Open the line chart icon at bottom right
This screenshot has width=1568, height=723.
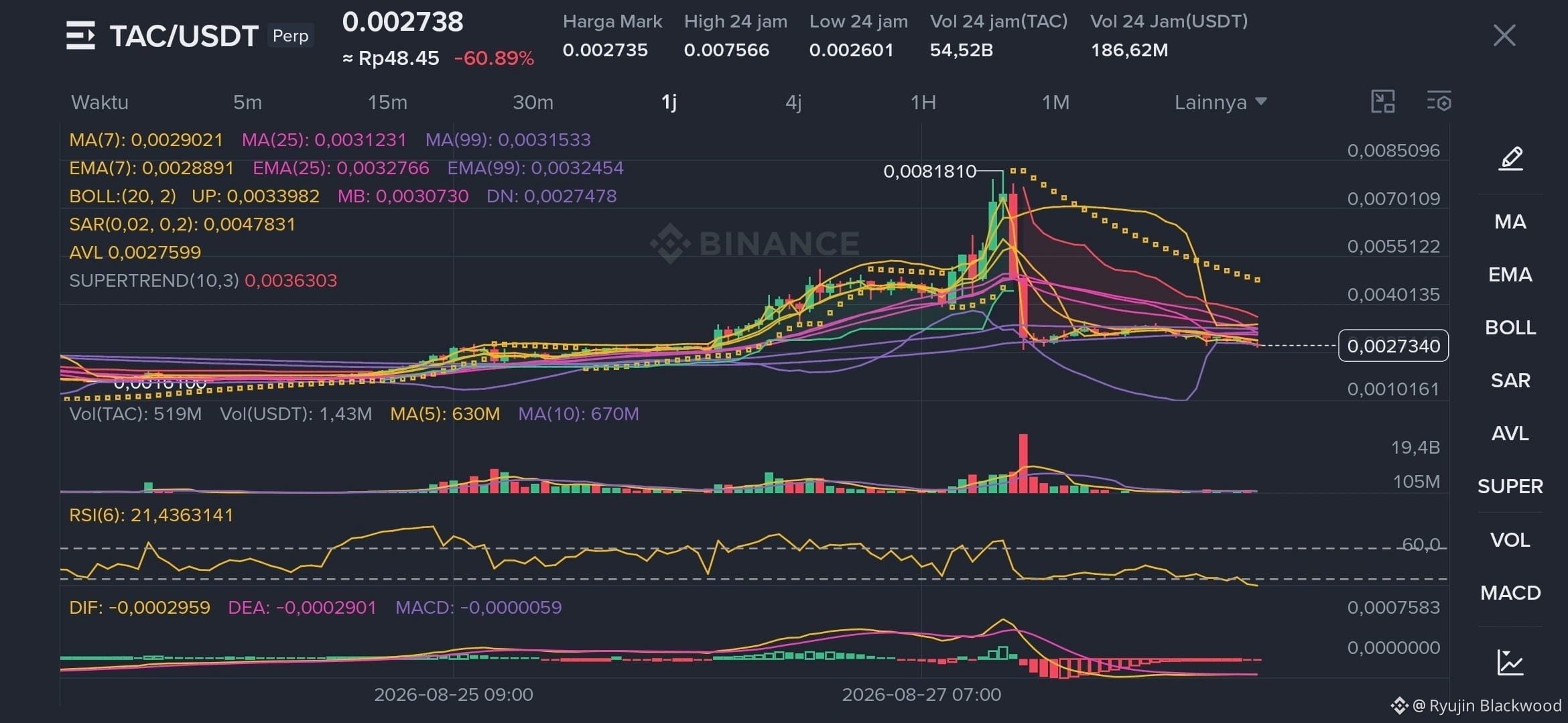(1510, 663)
